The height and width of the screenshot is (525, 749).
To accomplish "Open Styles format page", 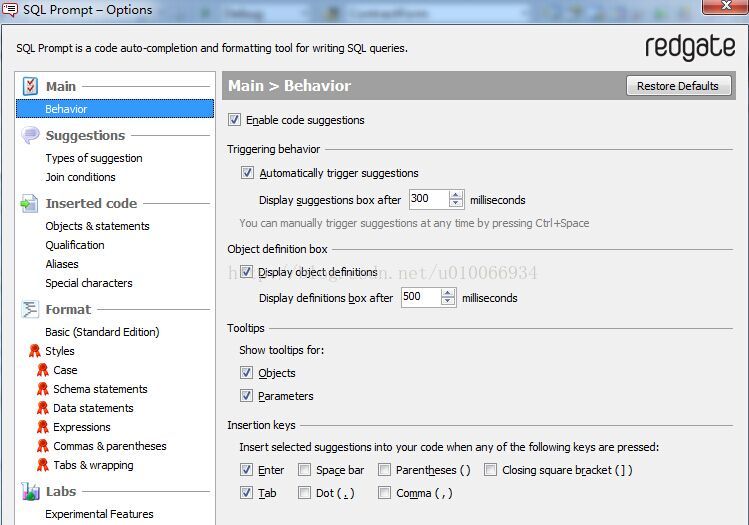I will tap(60, 351).
